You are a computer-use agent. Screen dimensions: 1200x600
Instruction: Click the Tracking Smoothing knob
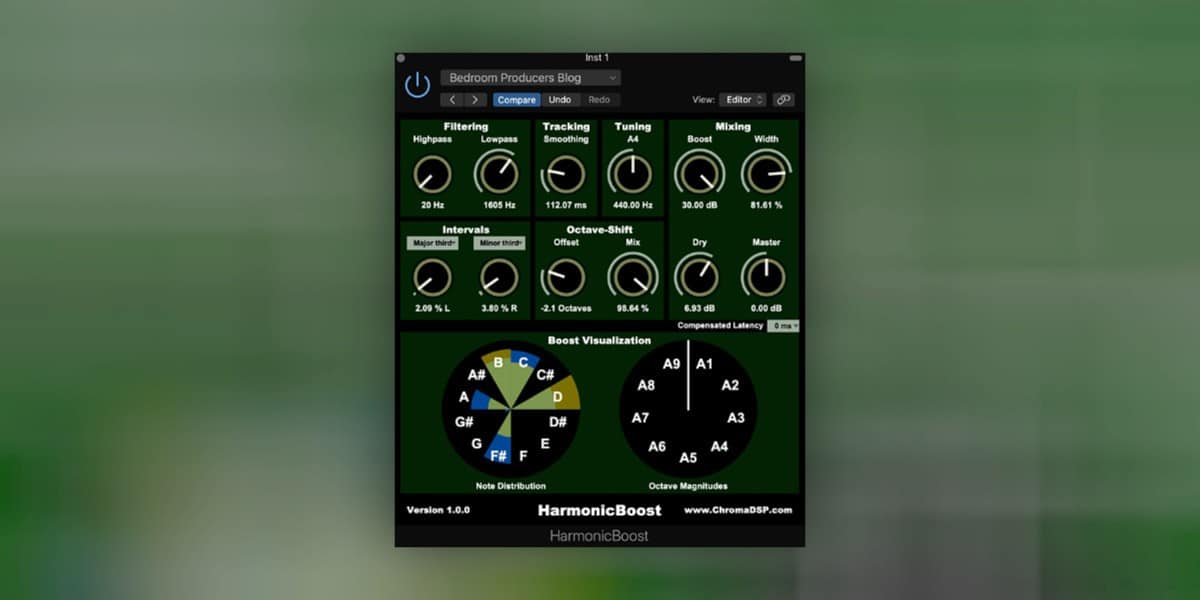click(x=565, y=175)
